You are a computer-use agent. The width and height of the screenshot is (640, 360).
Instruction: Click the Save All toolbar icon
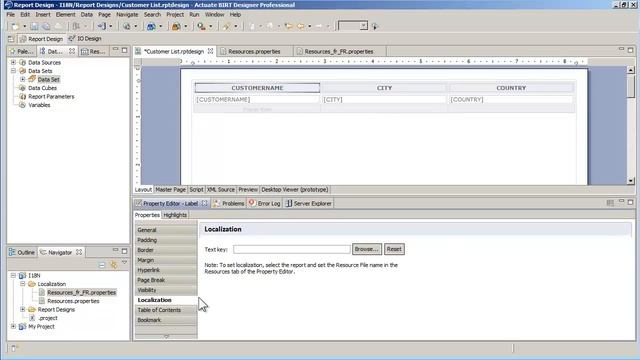[x=46, y=27]
